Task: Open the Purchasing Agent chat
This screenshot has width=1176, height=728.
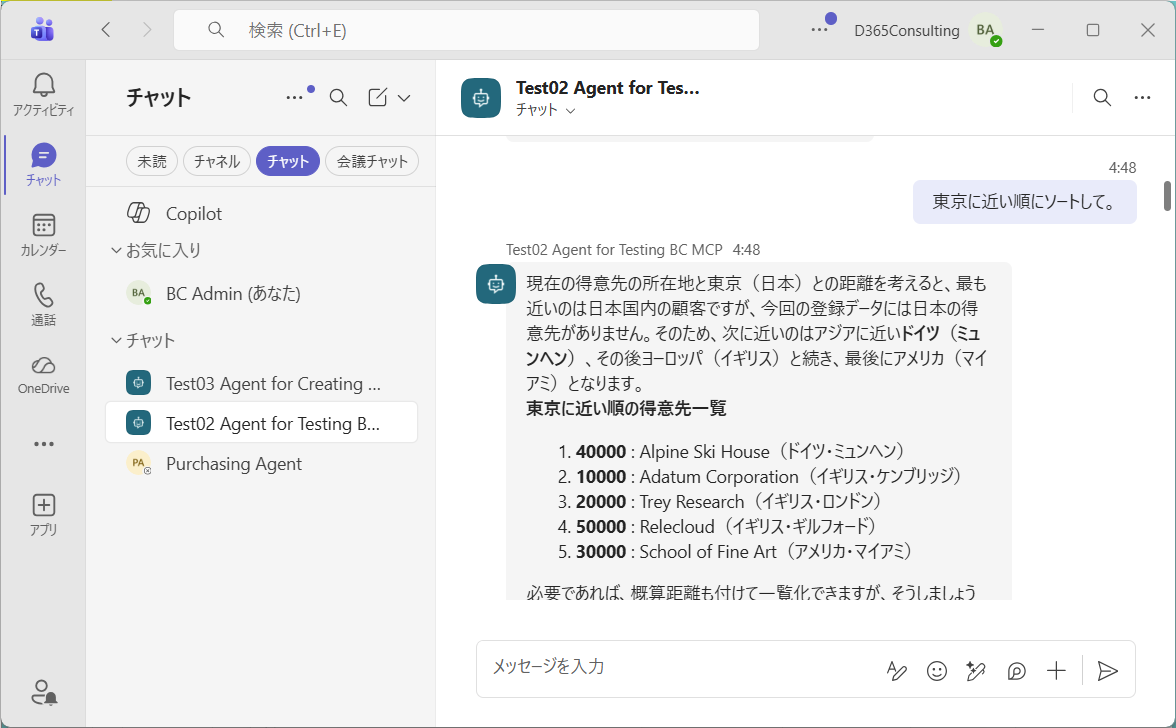Action: [x=262, y=464]
